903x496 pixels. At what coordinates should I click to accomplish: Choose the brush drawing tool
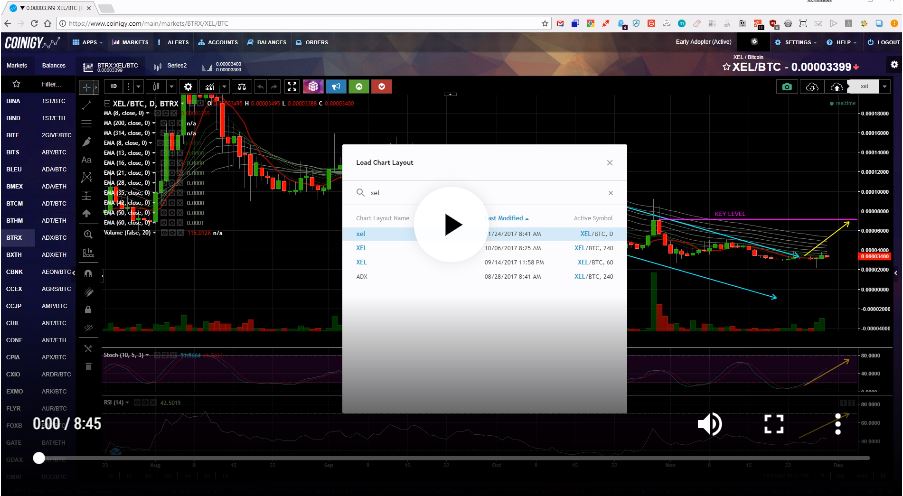87,142
